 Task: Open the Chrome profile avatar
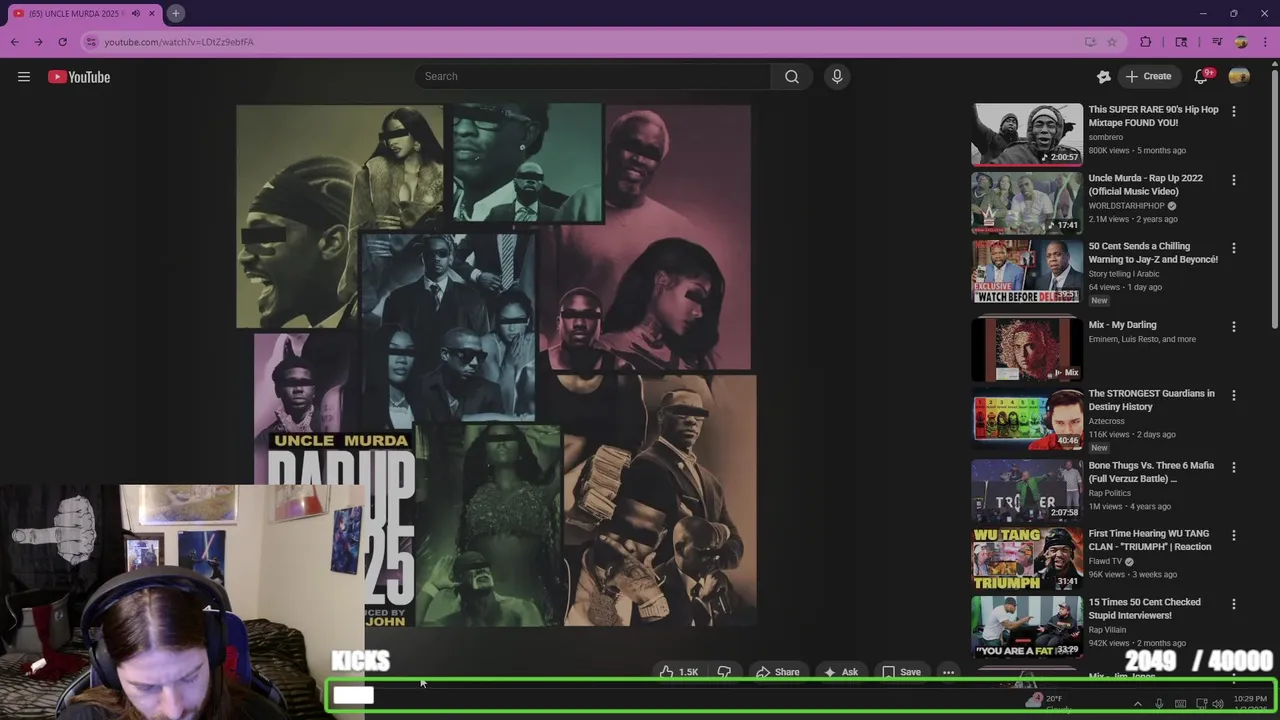pyautogui.click(x=1241, y=42)
